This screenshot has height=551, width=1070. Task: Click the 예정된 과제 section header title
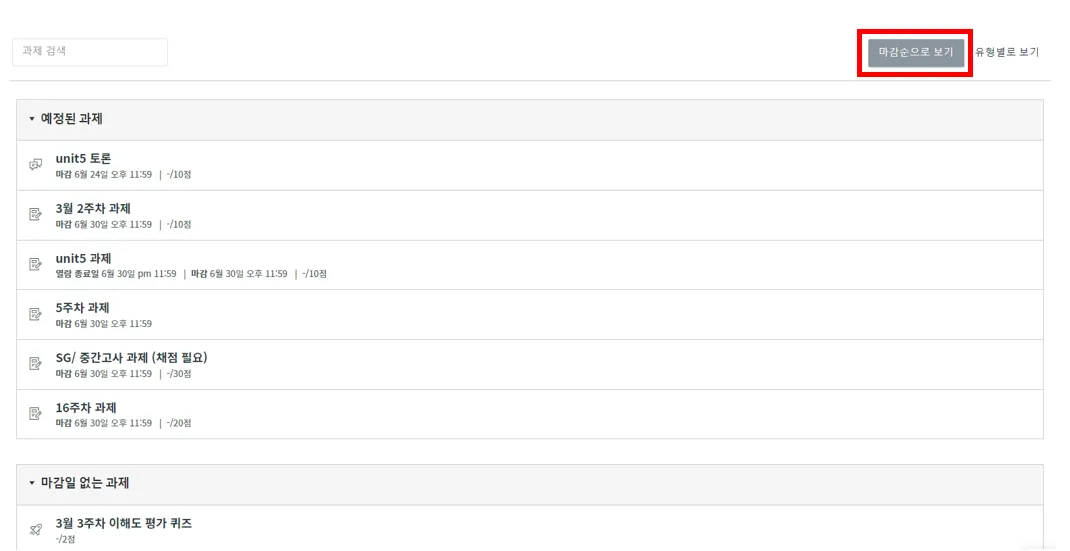72,119
